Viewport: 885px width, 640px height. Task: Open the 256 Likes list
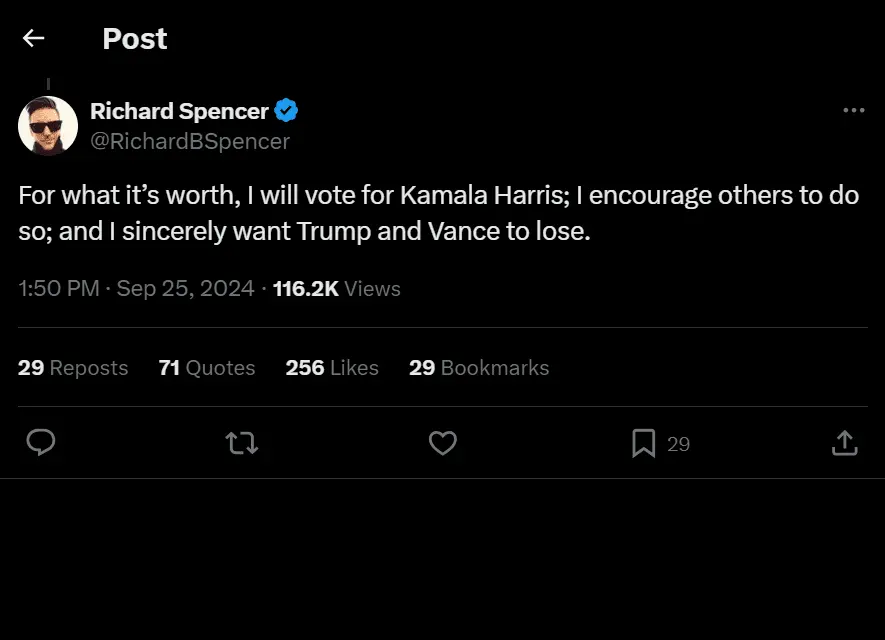coord(332,368)
